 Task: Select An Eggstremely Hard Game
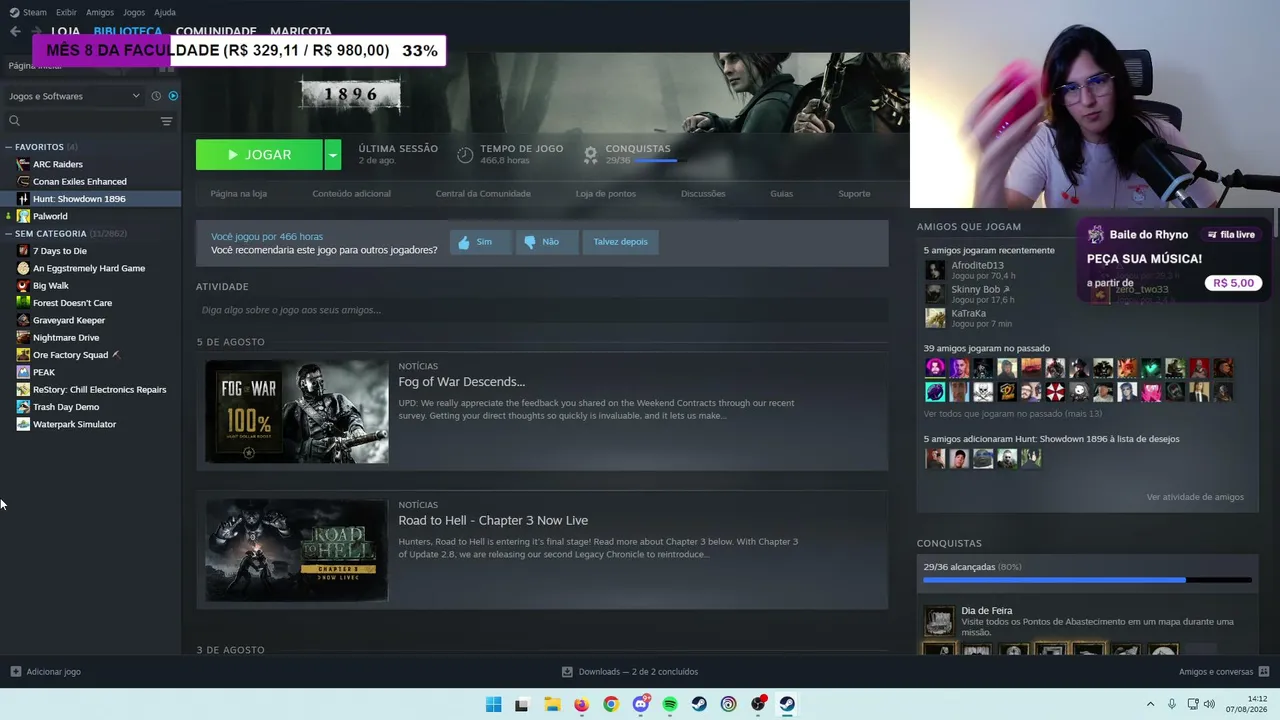90,268
